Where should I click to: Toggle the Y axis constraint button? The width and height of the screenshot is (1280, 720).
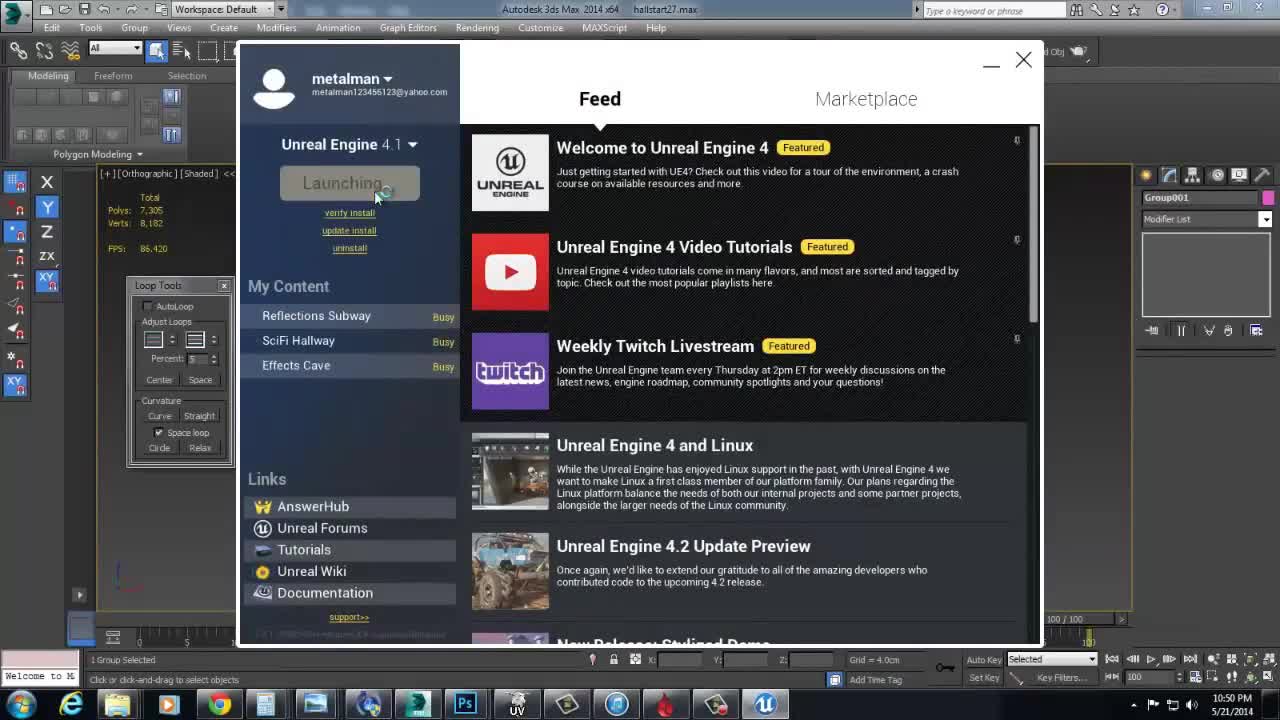[47, 207]
